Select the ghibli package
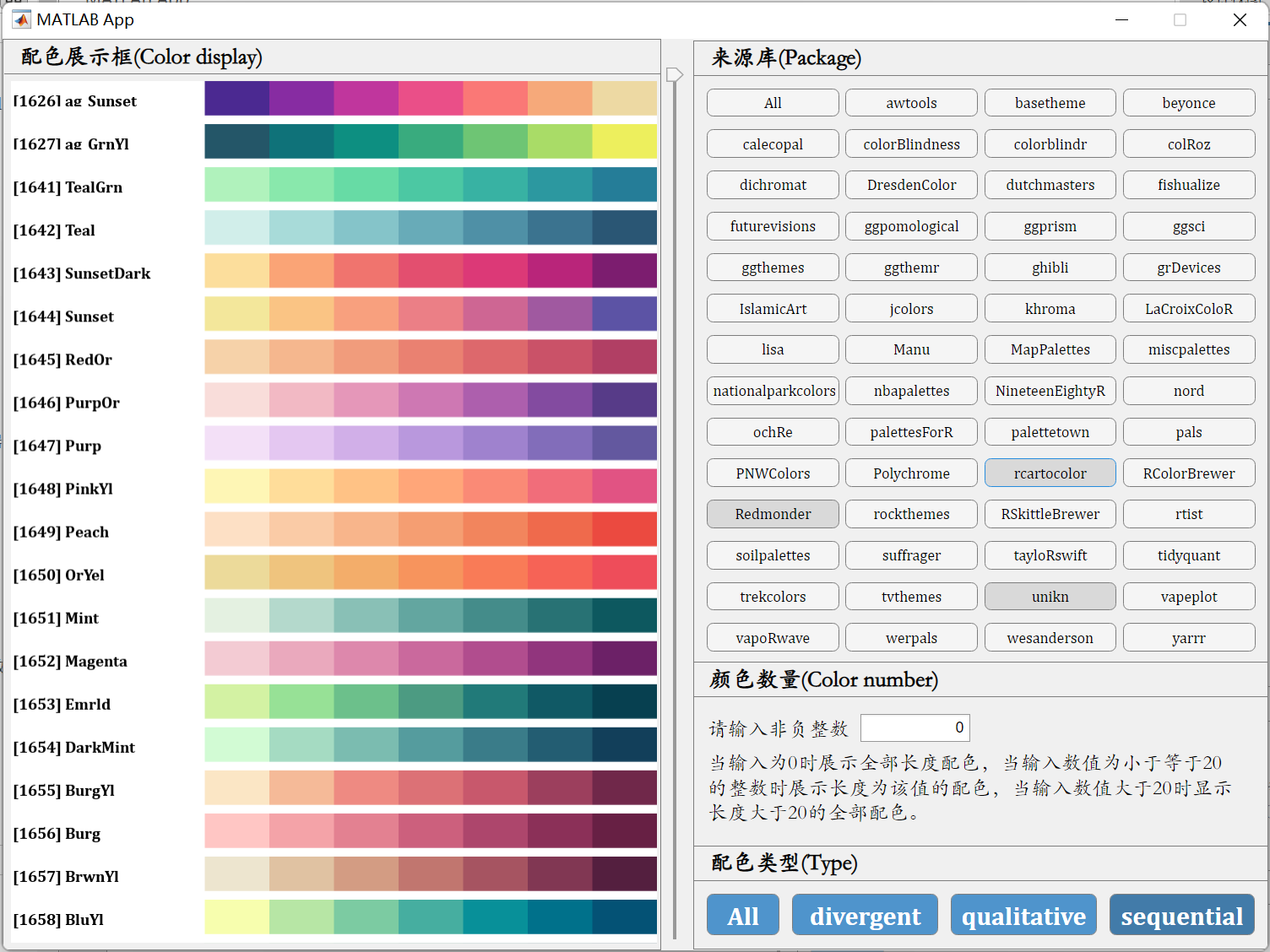1270x952 pixels. (1050, 268)
